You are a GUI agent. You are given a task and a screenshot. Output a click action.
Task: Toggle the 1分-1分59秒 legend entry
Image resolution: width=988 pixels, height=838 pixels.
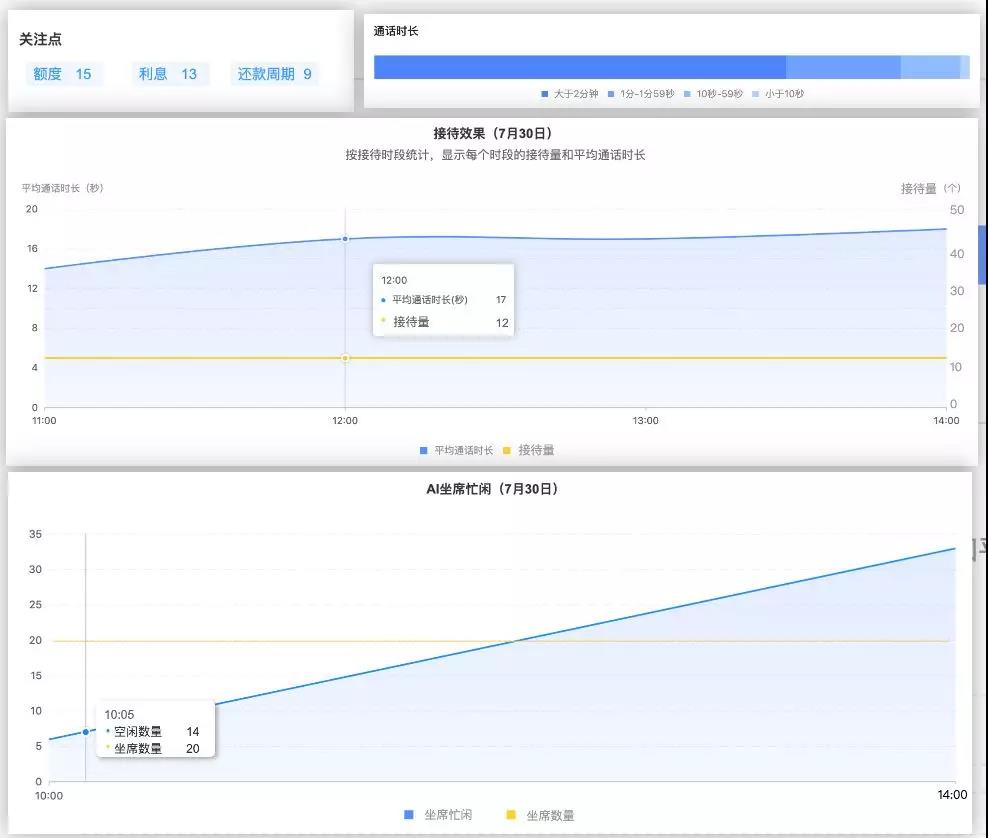[x=641, y=94]
